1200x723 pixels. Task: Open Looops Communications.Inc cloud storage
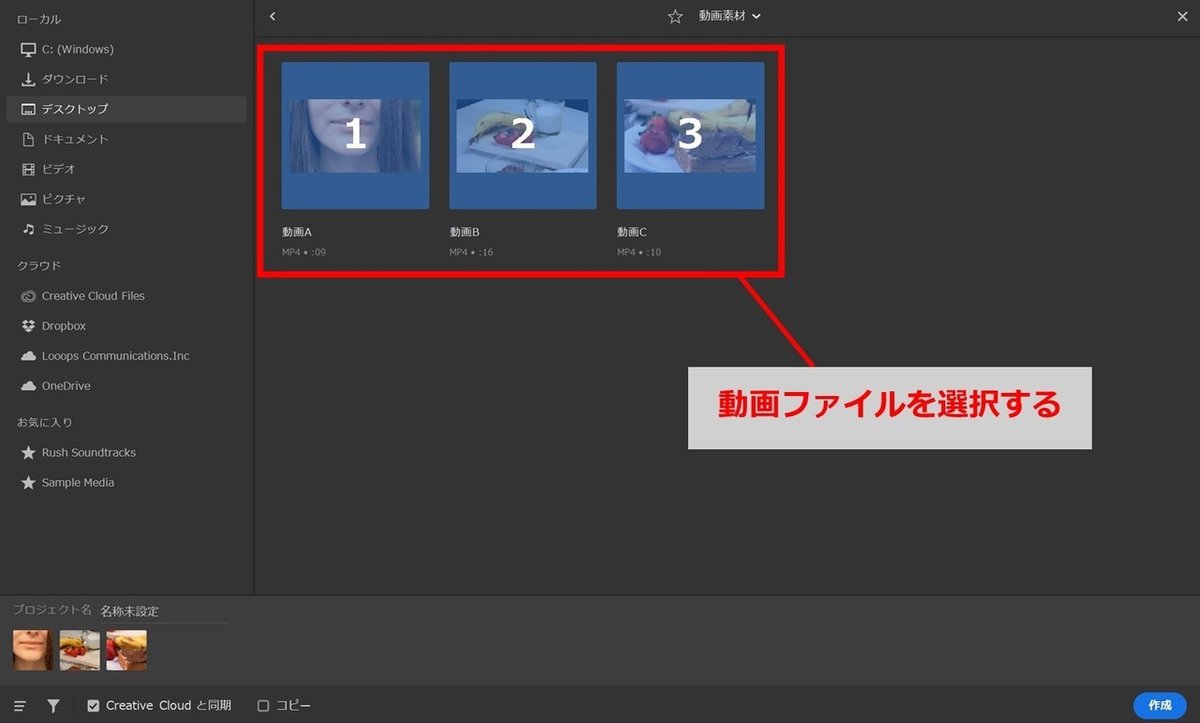(x=113, y=355)
